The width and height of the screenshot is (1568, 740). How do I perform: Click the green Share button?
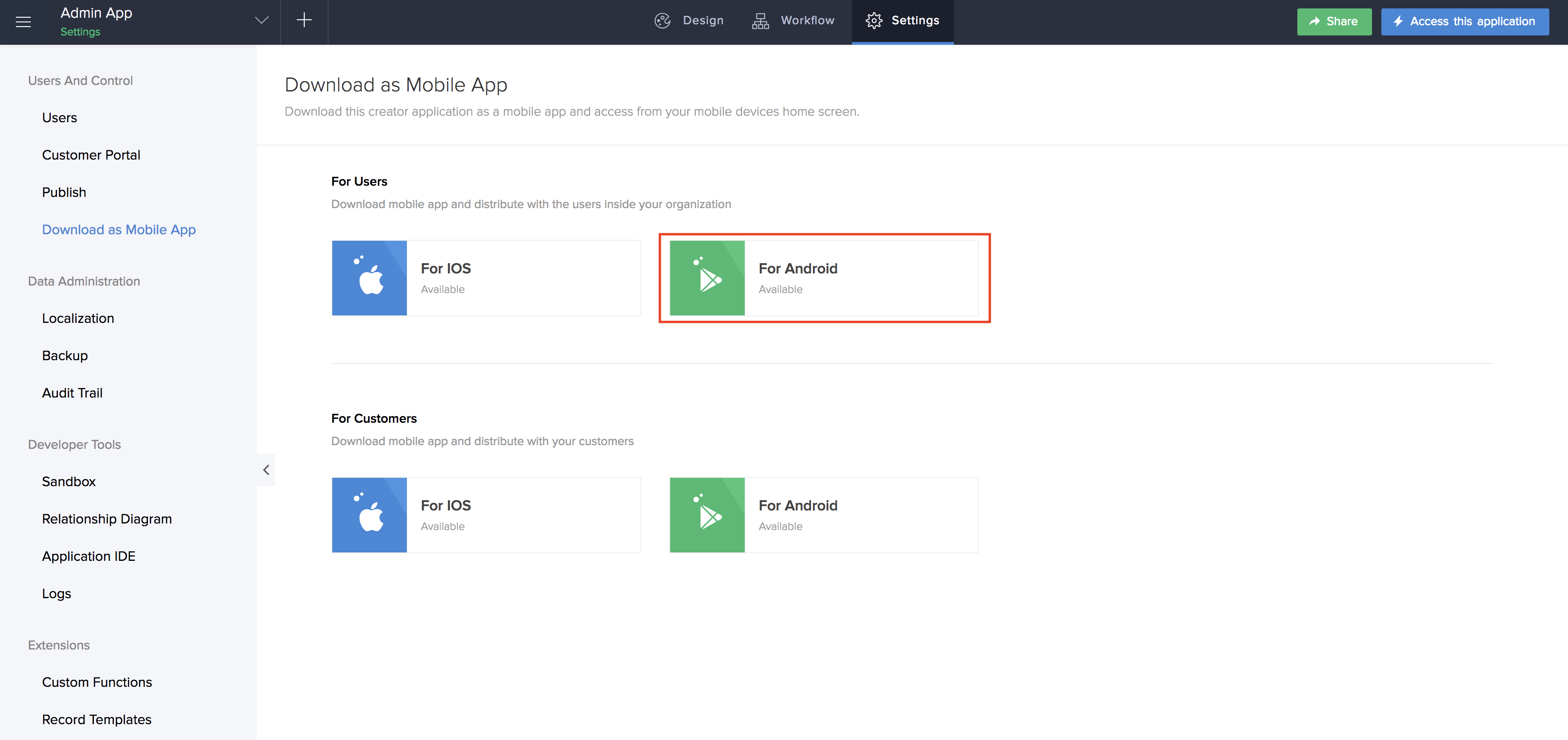pyautogui.click(x=1334, y=22)
